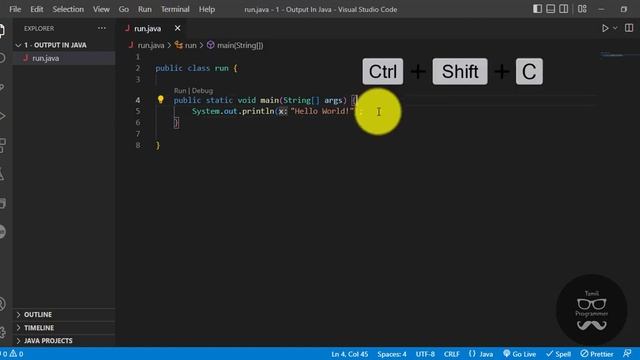The image size is (640, 360).
Task: Click the Run code lens above main
Action: click(180, 91)
